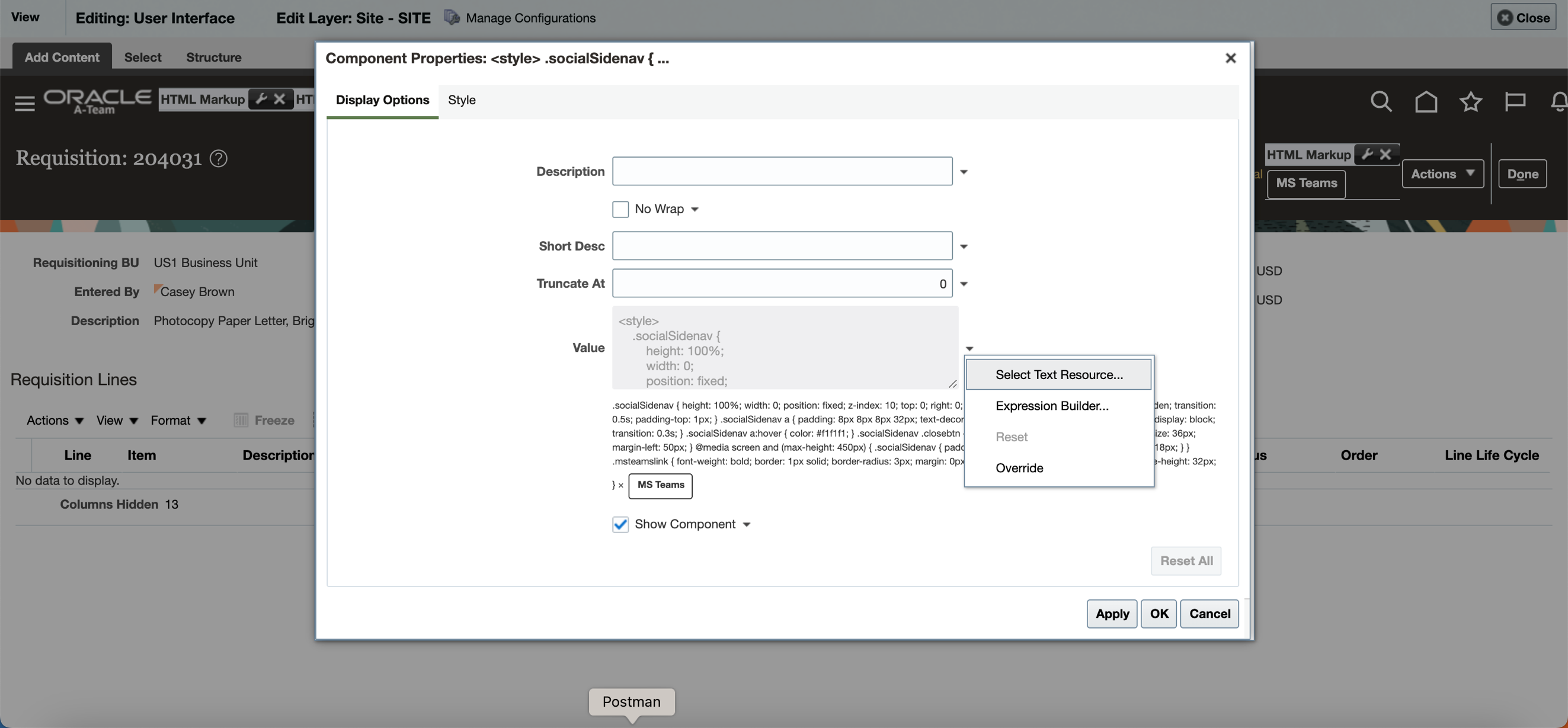The width and height of the screenshot is (1568, 728).
Task: Close the Component Properties dialog with X
Action: (x=1230, y=58)
